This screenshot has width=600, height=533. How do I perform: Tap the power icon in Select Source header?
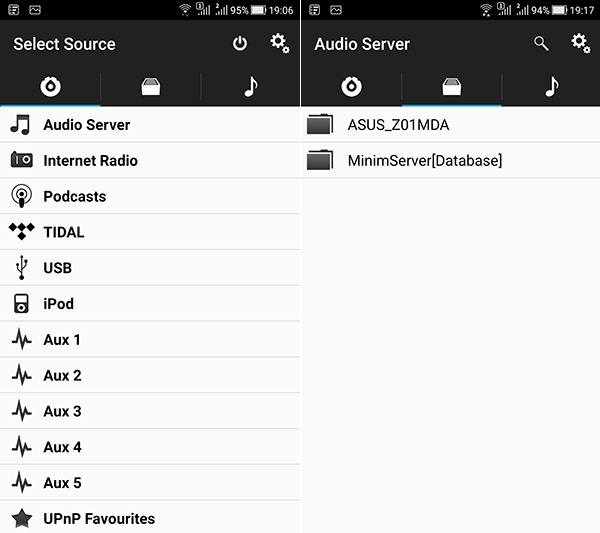[x=240, y=44]
